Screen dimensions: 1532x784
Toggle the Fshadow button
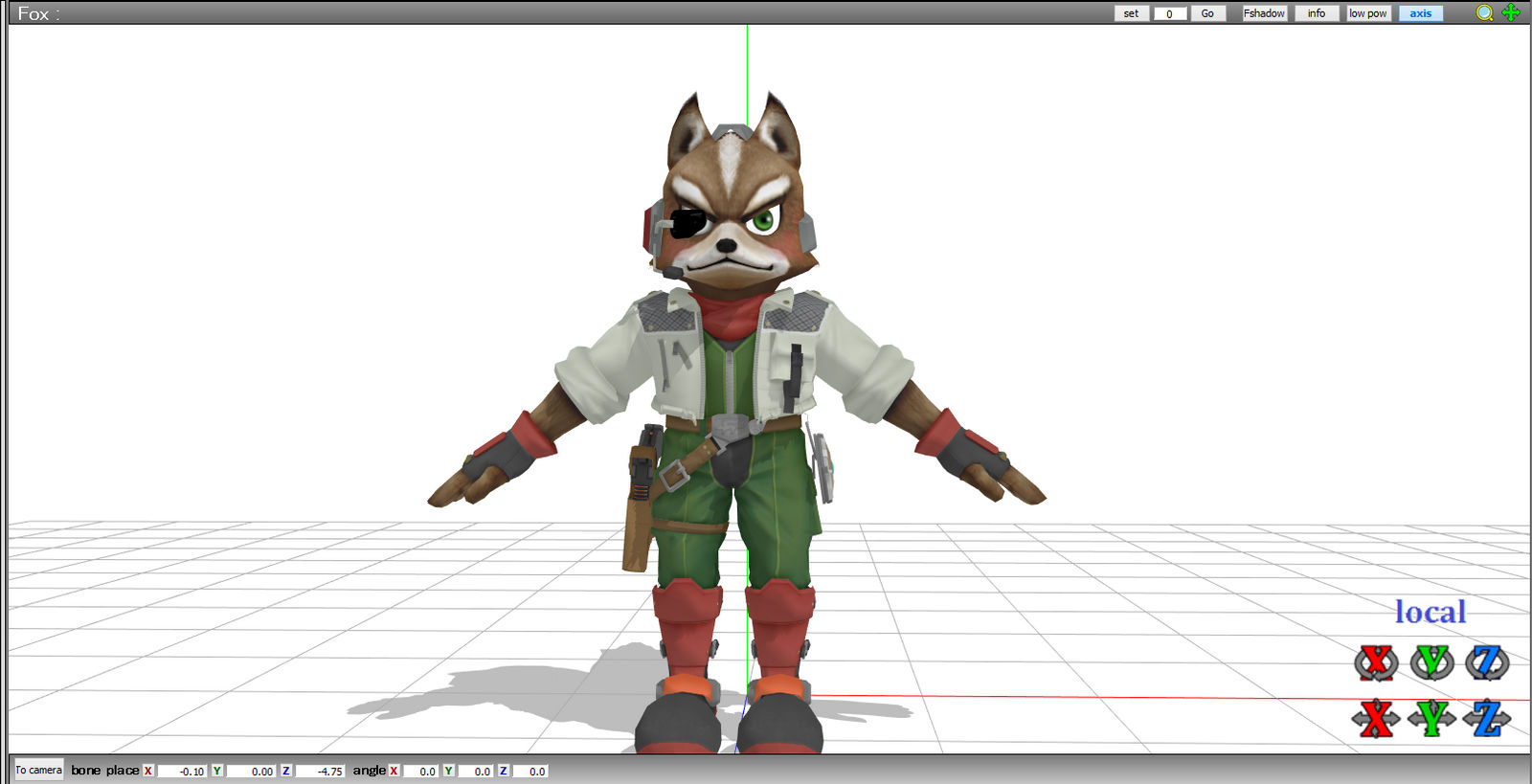coord(1264,13)
